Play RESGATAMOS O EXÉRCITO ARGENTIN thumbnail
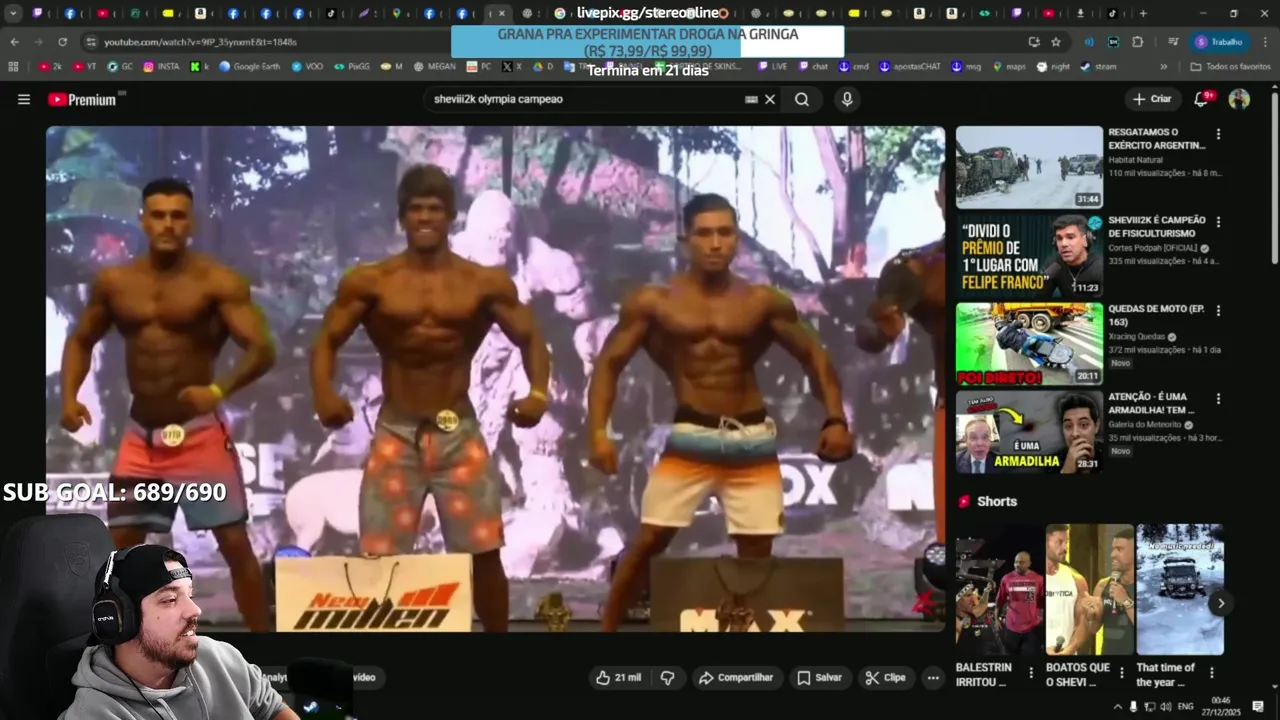 pos(1029,167)
